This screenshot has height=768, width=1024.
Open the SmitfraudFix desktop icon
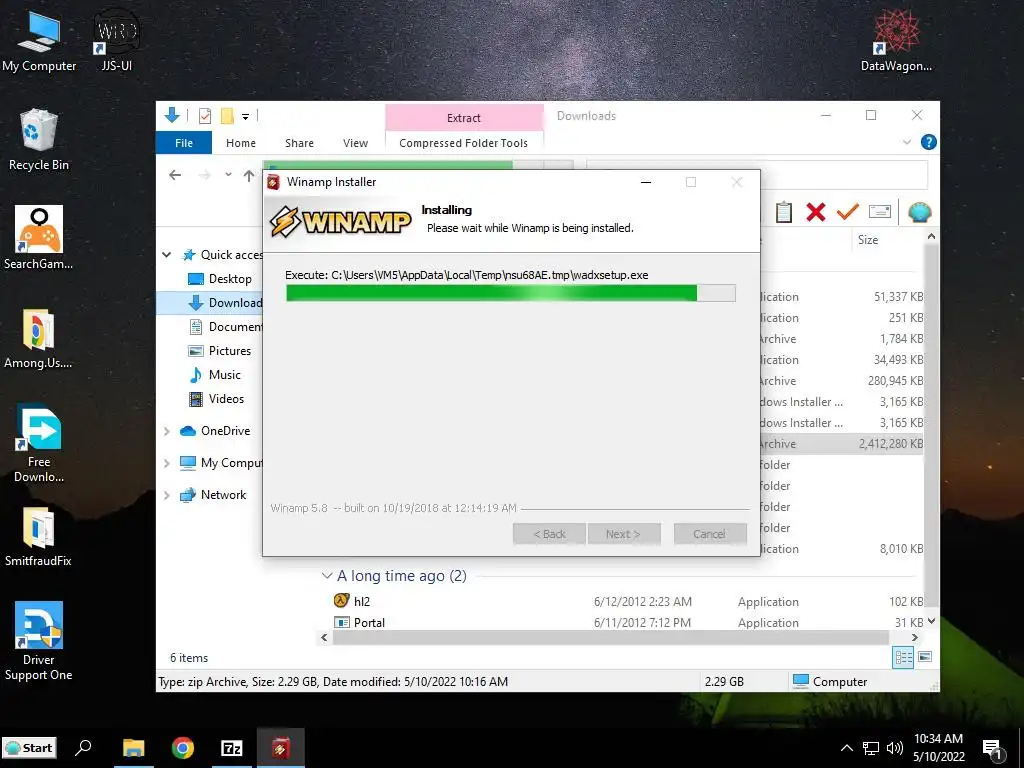39,537
